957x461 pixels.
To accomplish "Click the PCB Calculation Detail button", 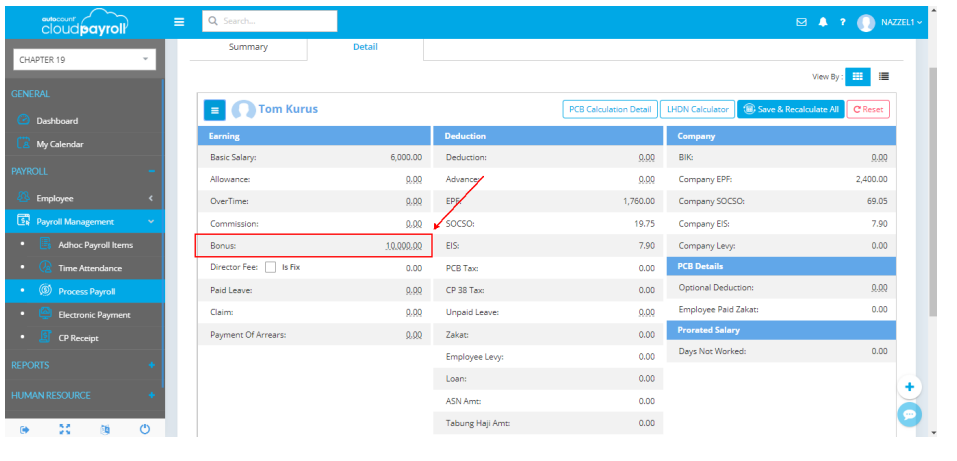I will (608, 109).
